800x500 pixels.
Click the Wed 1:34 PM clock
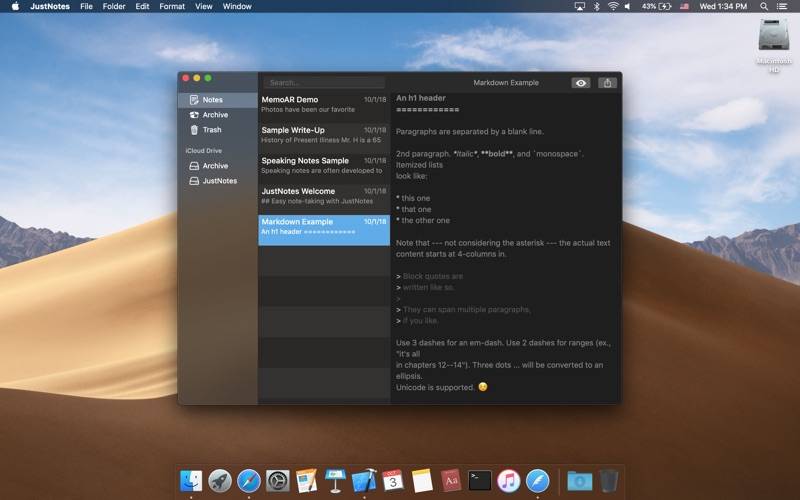coord(723,6)
